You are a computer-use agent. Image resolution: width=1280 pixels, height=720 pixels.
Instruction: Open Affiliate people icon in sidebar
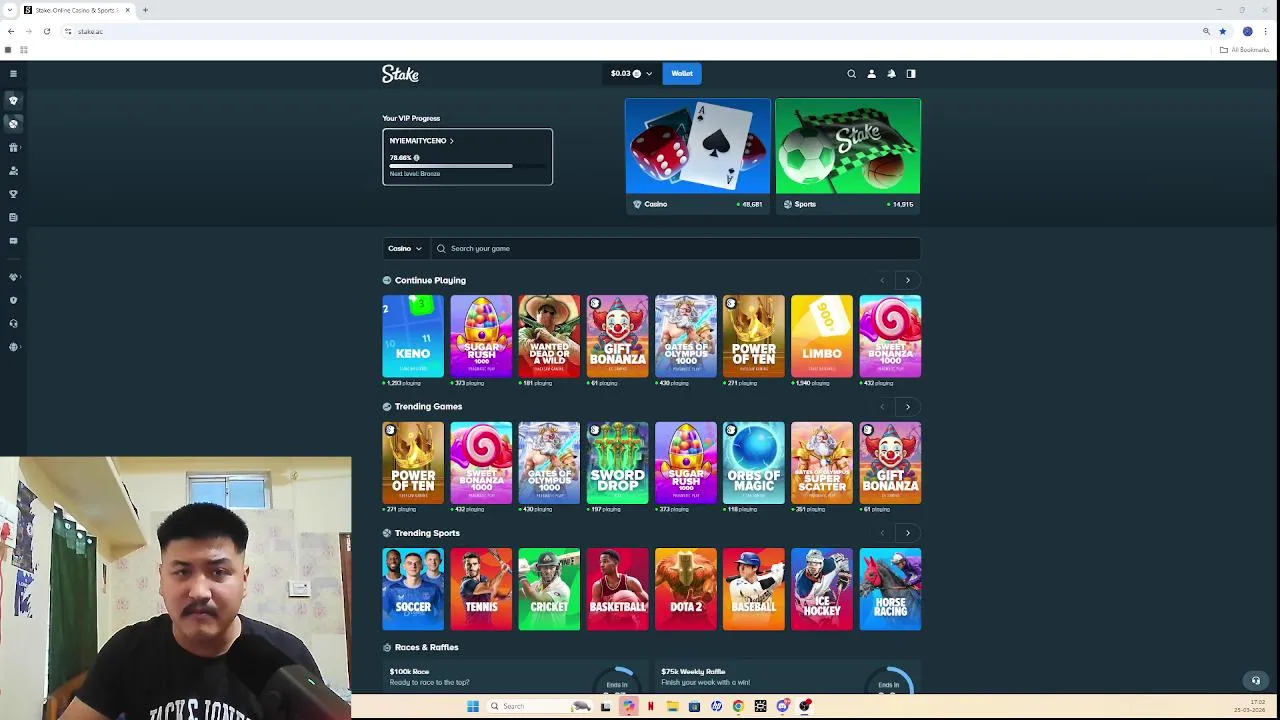tap(13, 170)
